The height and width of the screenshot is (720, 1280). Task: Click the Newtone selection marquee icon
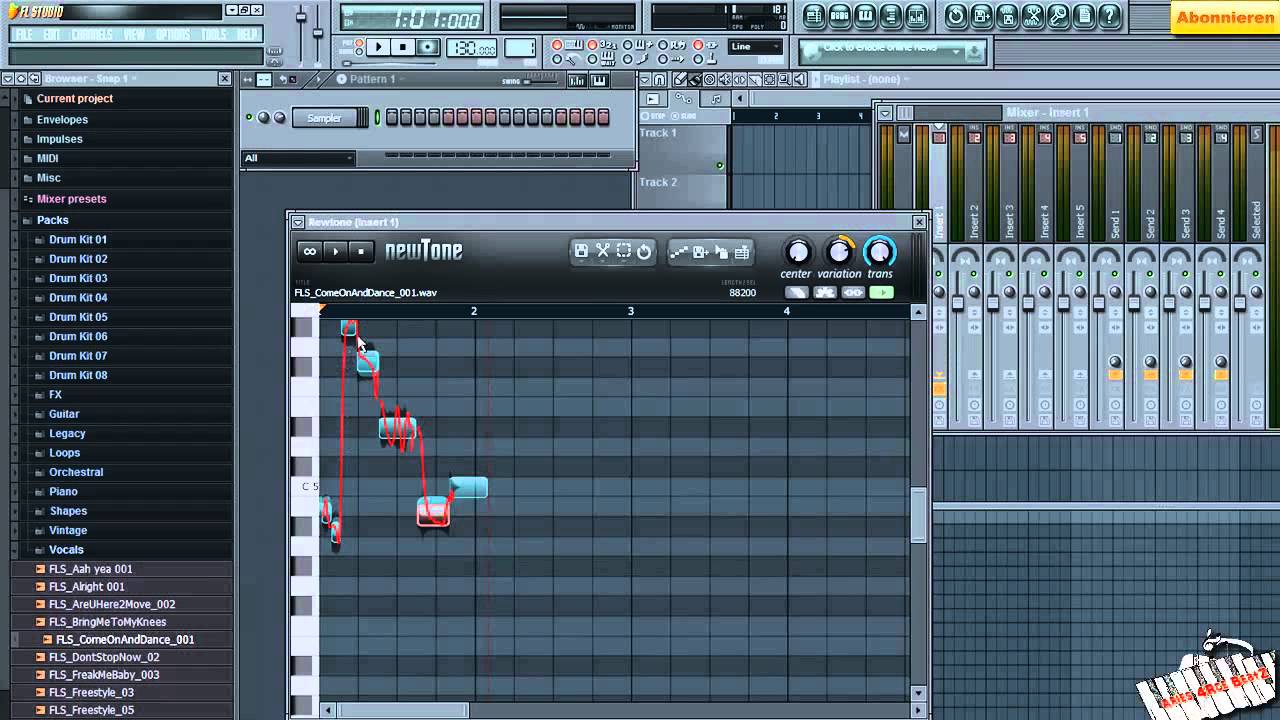pyautogui.click(x=623, y=251)
